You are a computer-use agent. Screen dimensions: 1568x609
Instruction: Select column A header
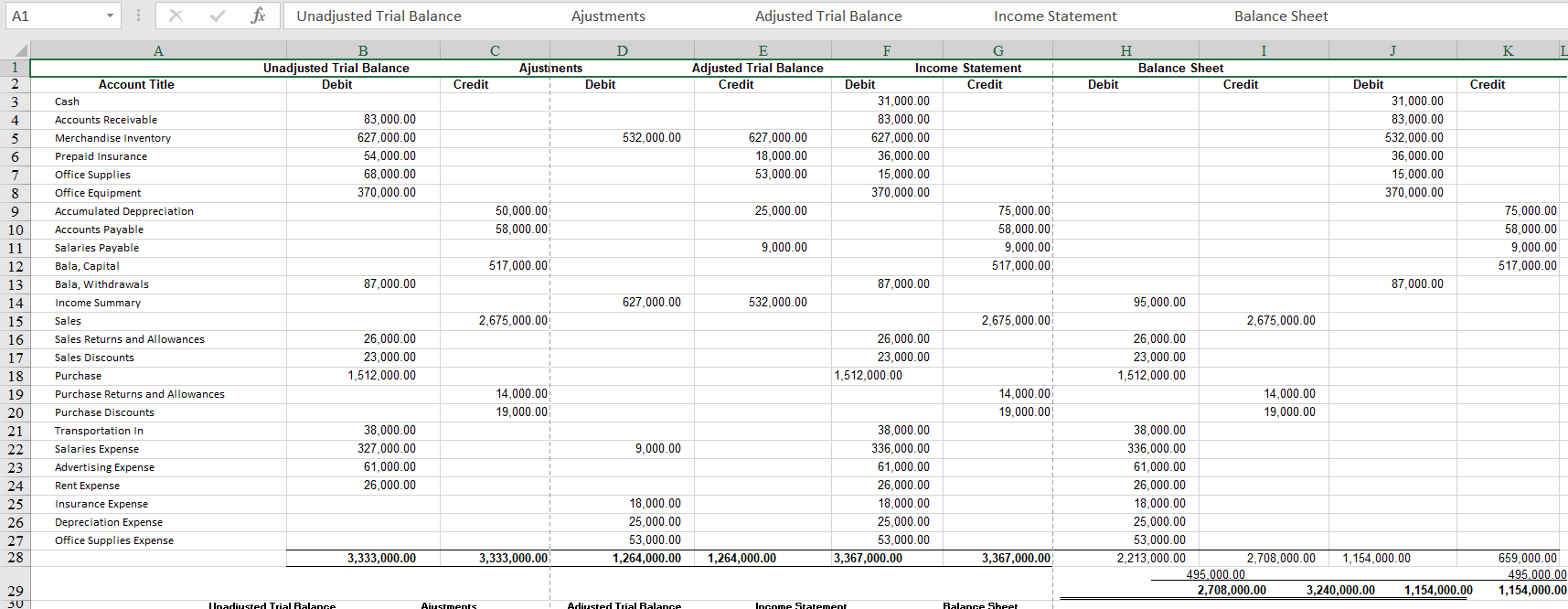pos(158,50)
